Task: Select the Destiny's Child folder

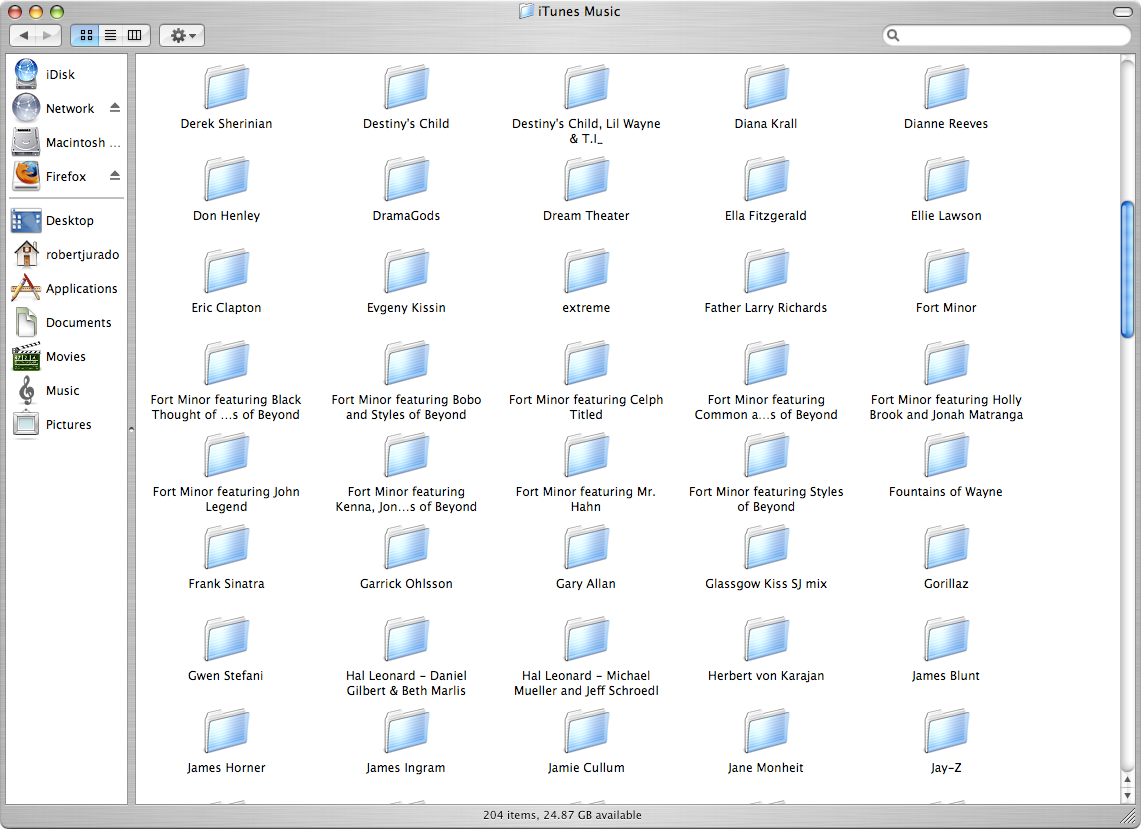Action: [406, 98]
